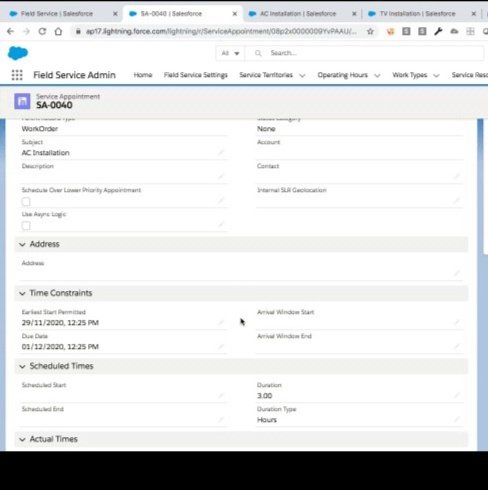Image resolution: width=488 pixels, height=490 pixels.
Task: Click the 01/12/2020, 12:25 PM value
Action: 60,347
